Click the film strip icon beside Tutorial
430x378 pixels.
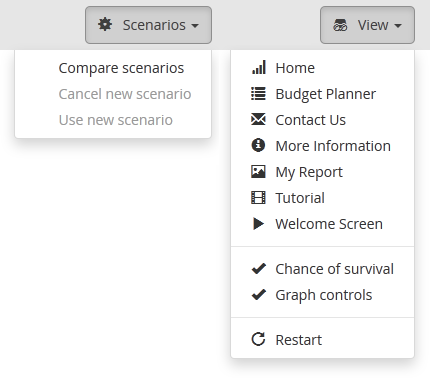pyautogui.click(x=258, y=198)
